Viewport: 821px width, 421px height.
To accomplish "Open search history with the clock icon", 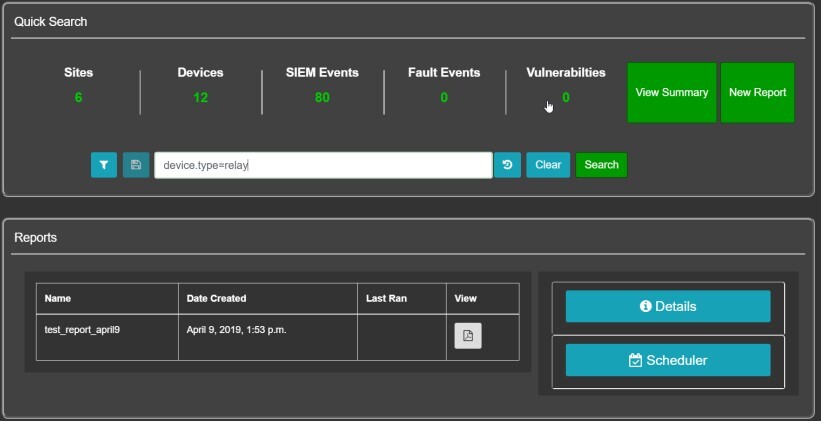I will (507, 165).
